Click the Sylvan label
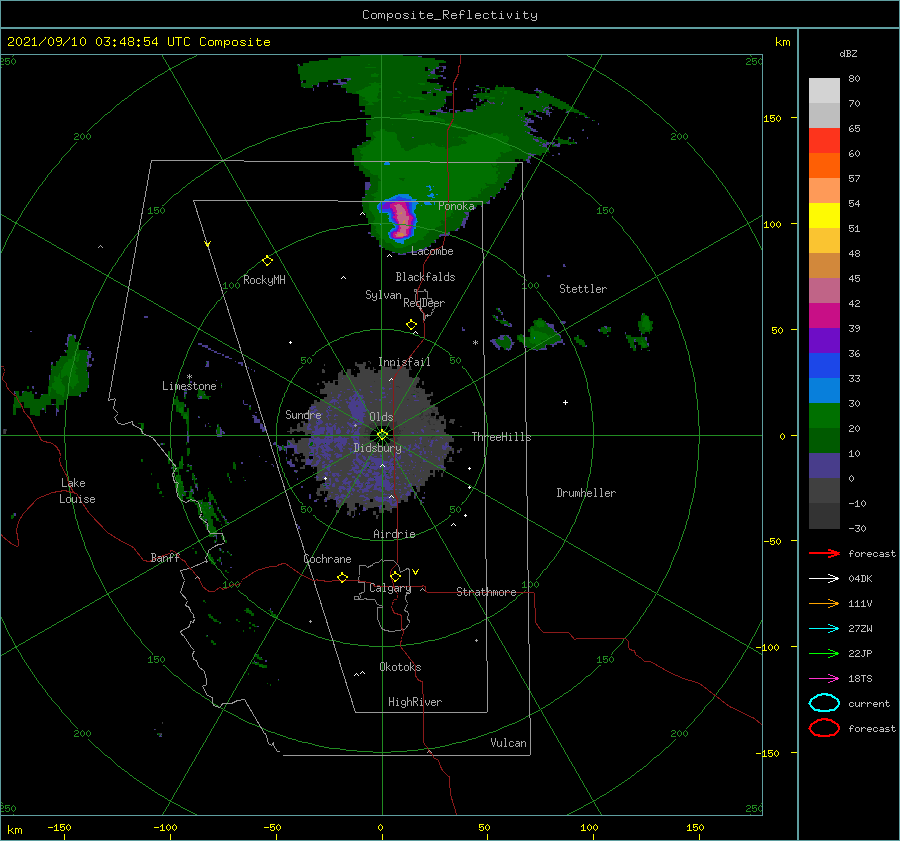This screenshot has height=841, width=900. pos(383,295)
